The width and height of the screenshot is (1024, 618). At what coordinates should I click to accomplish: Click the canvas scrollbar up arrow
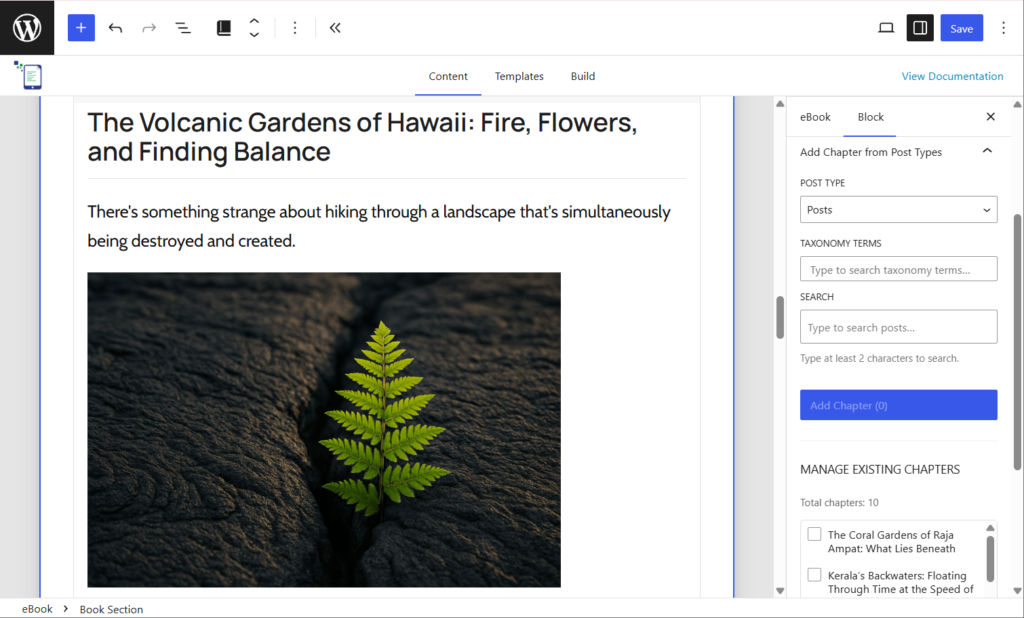[x=780, y=103]
